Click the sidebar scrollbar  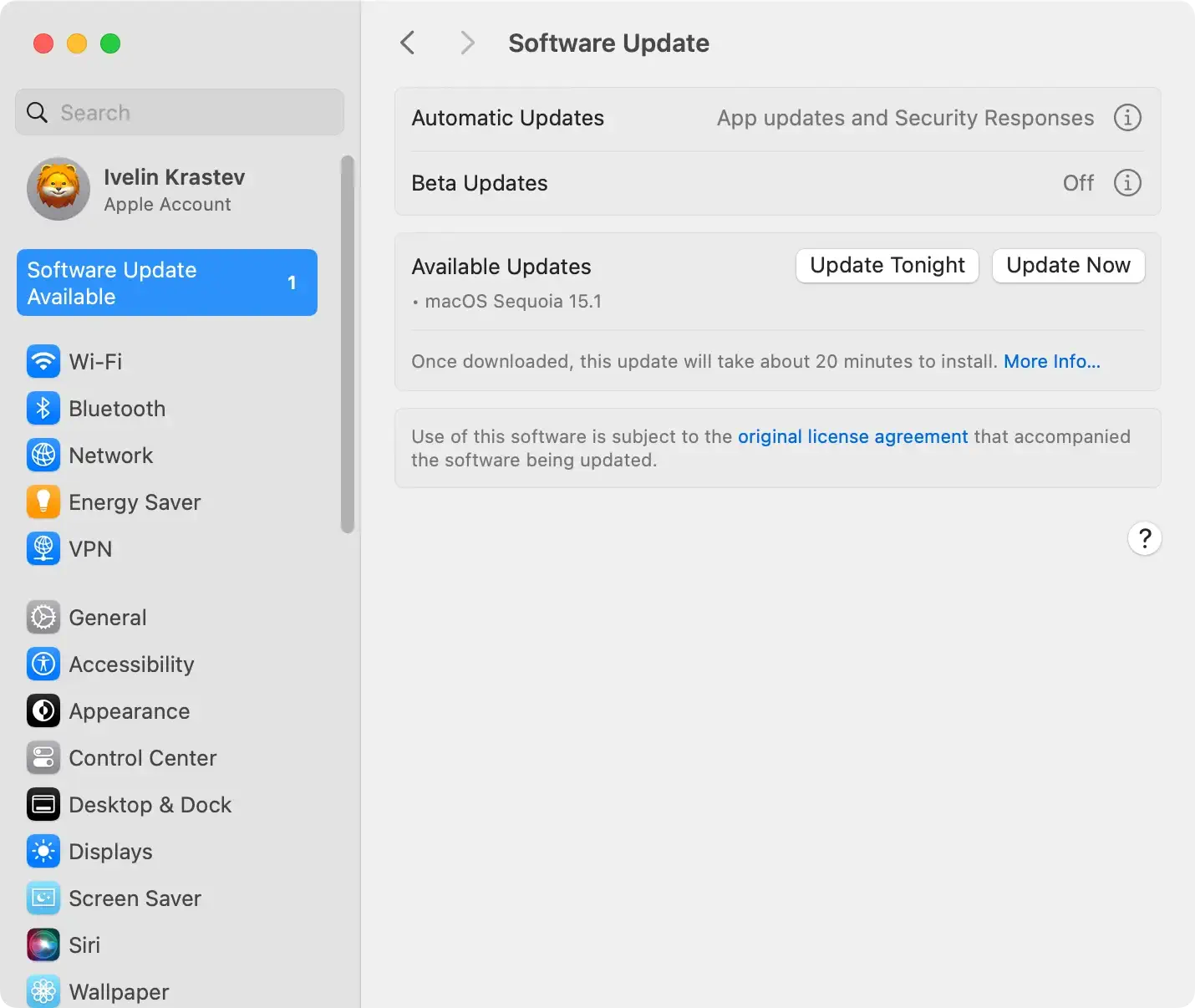point(348,344)
